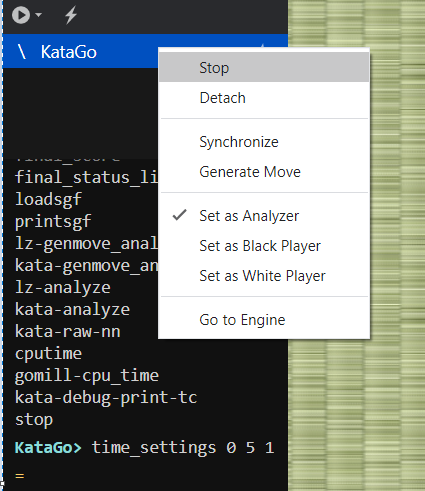Screen dimensions: 425x491
Task: Click the lightning bolt icon
Action: 71,15
